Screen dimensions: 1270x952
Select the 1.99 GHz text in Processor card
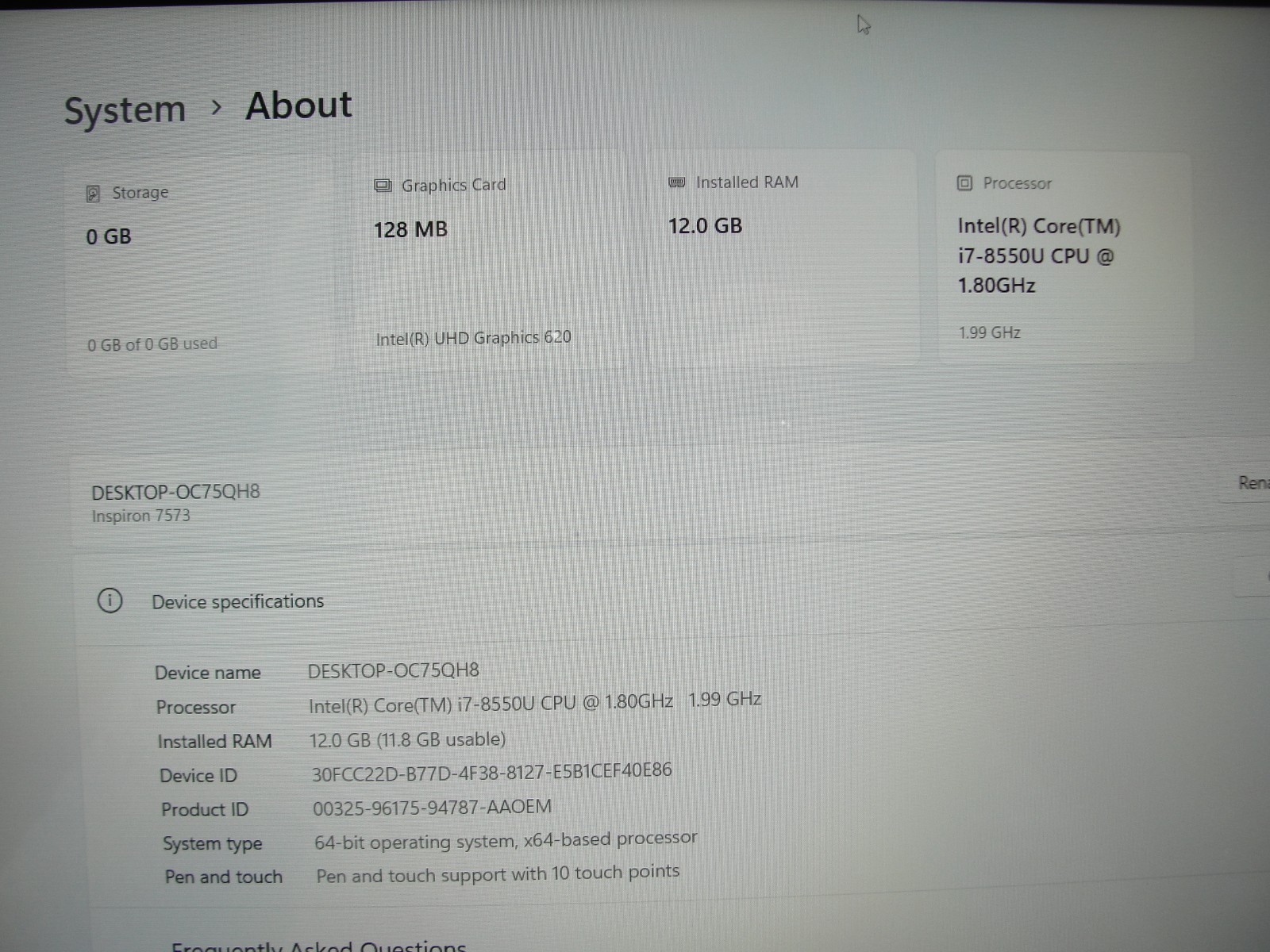[989, 332]
